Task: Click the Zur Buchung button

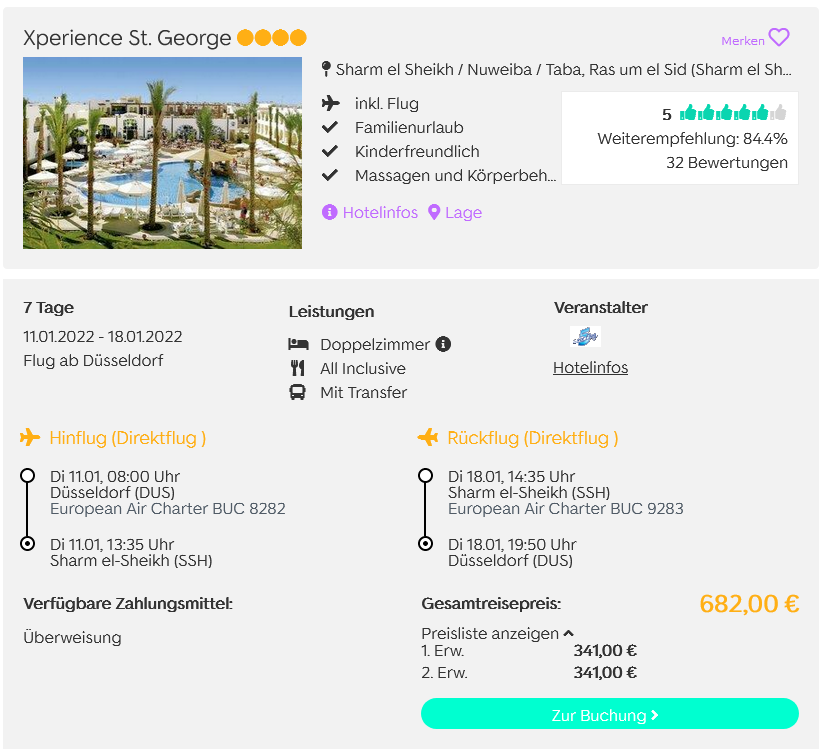Action: click(610, 714)
